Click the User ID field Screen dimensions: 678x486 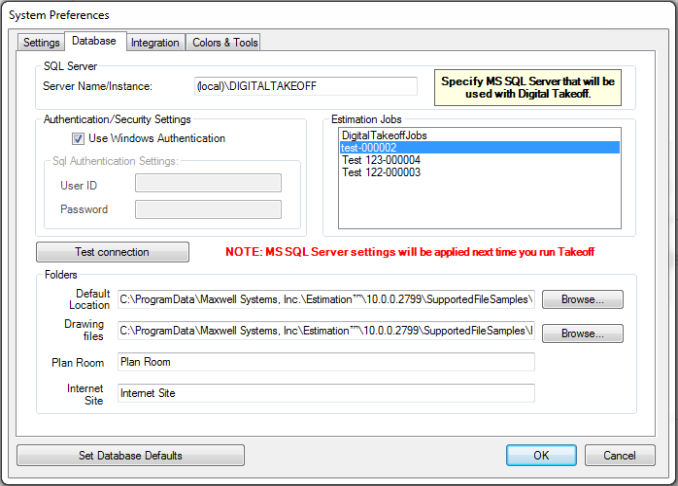208,183
